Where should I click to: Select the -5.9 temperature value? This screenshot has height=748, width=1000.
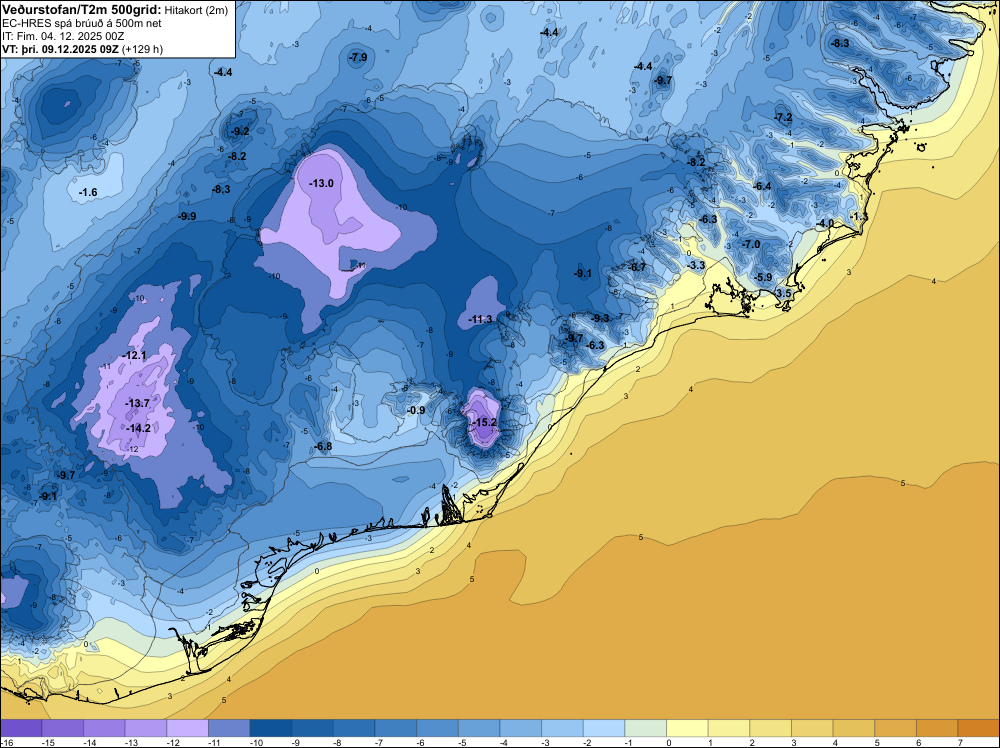click(763, 277)
